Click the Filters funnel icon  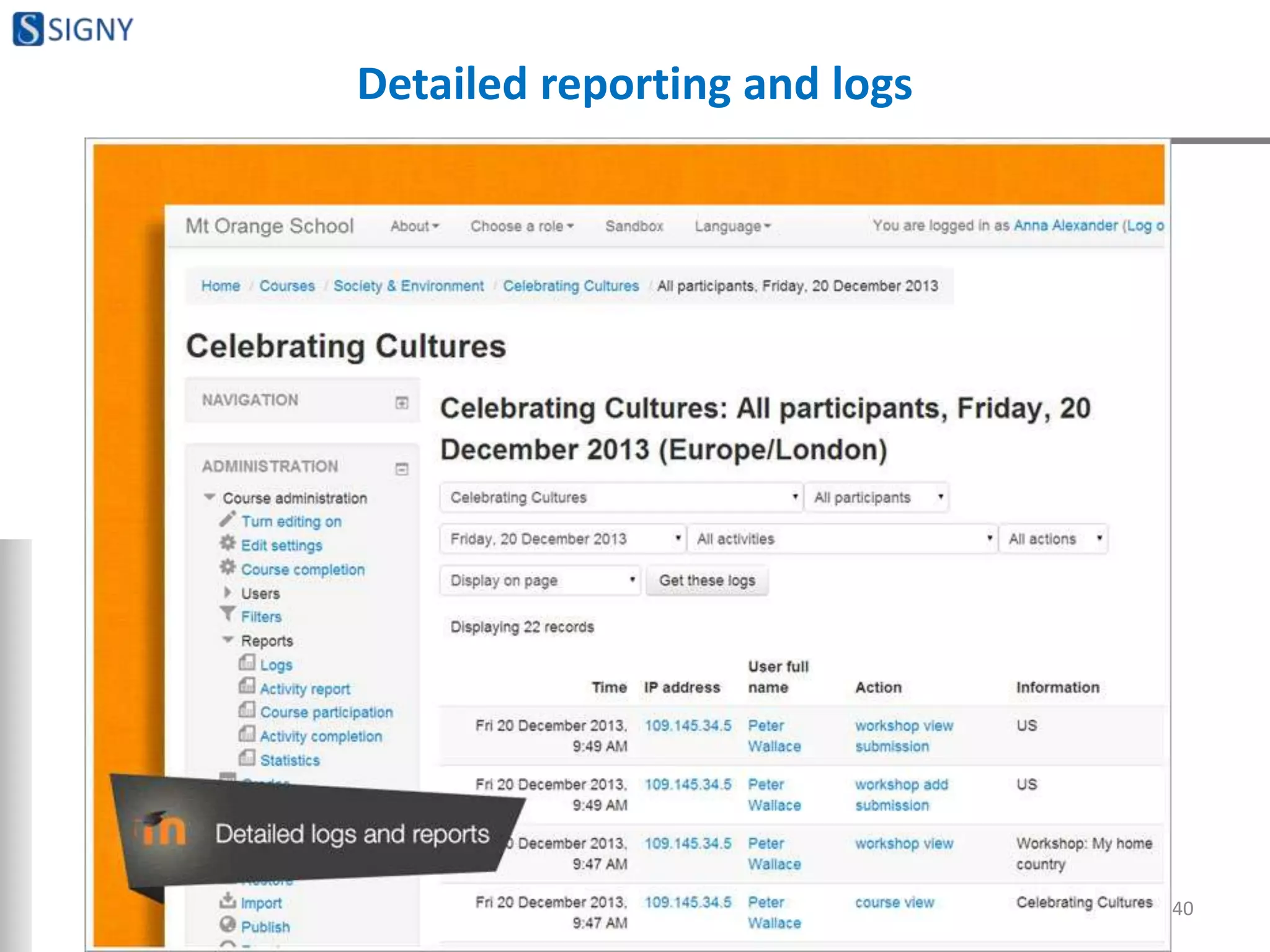(228, 615)
